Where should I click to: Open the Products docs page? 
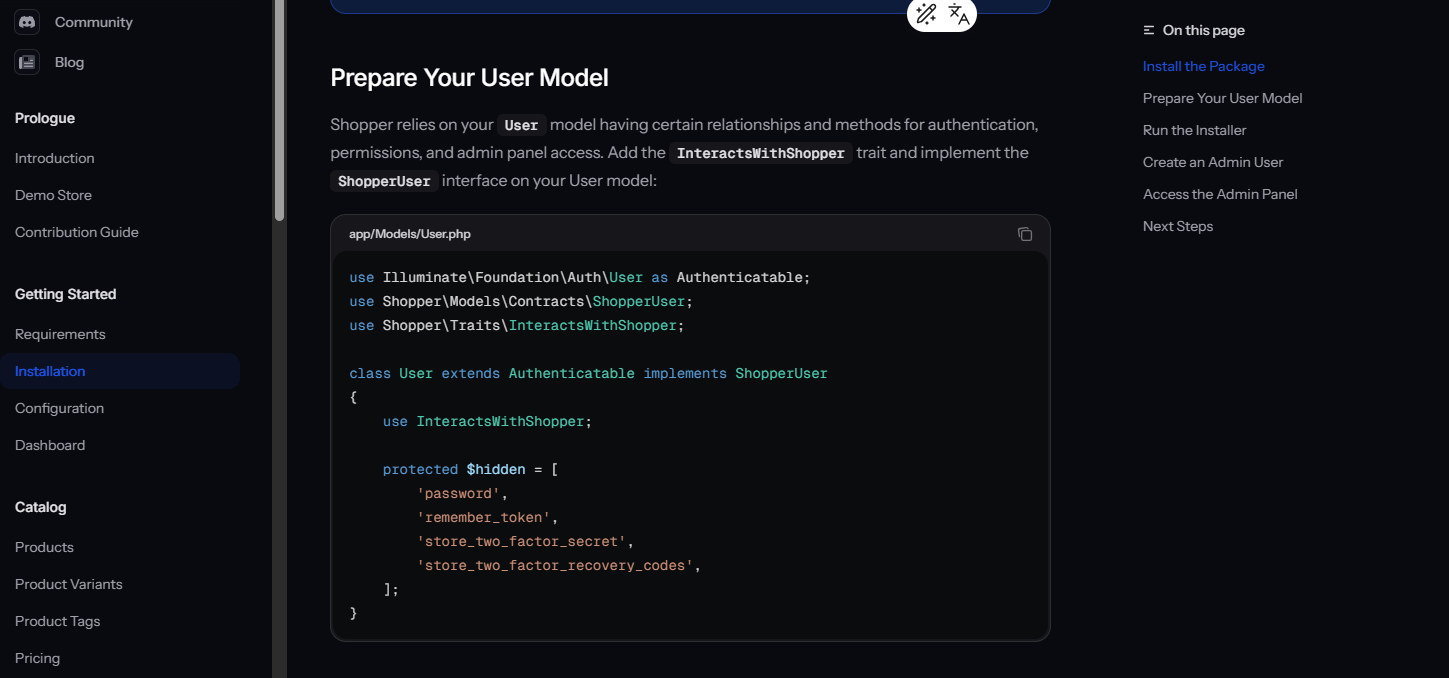click(44, 547)
